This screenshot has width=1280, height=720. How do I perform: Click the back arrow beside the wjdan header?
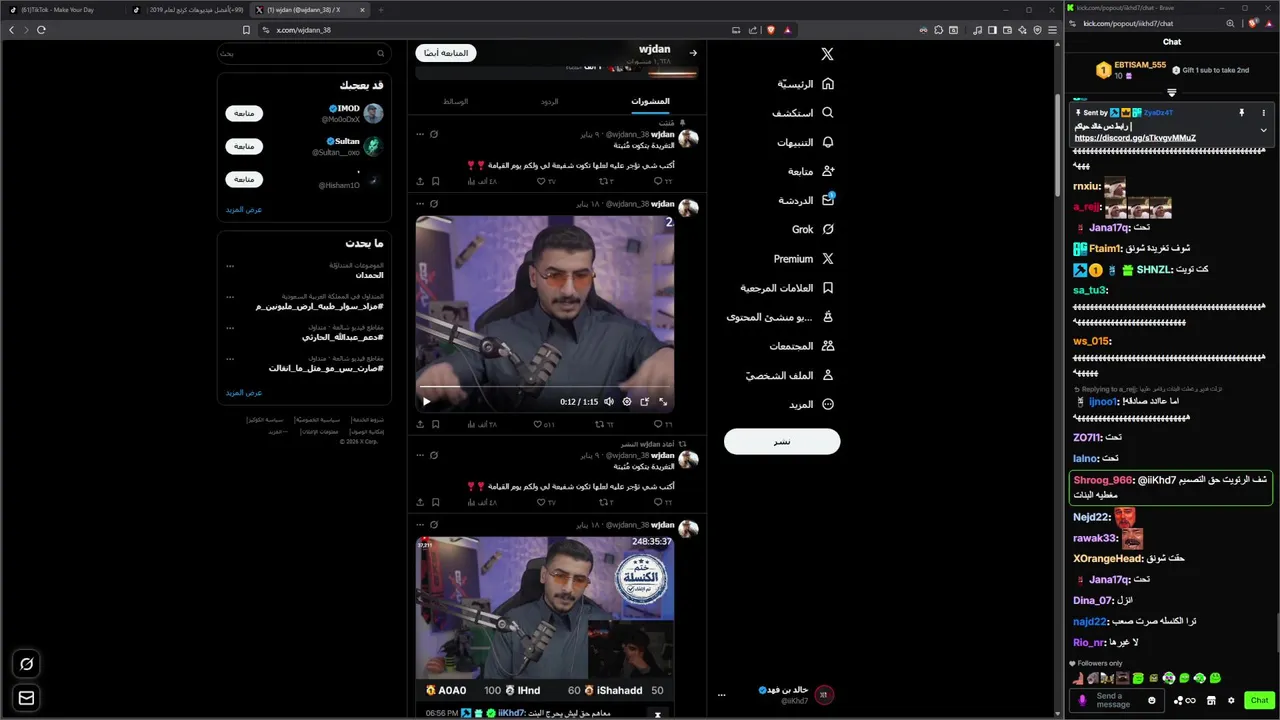pyautogui.click(x=693, y=52)
